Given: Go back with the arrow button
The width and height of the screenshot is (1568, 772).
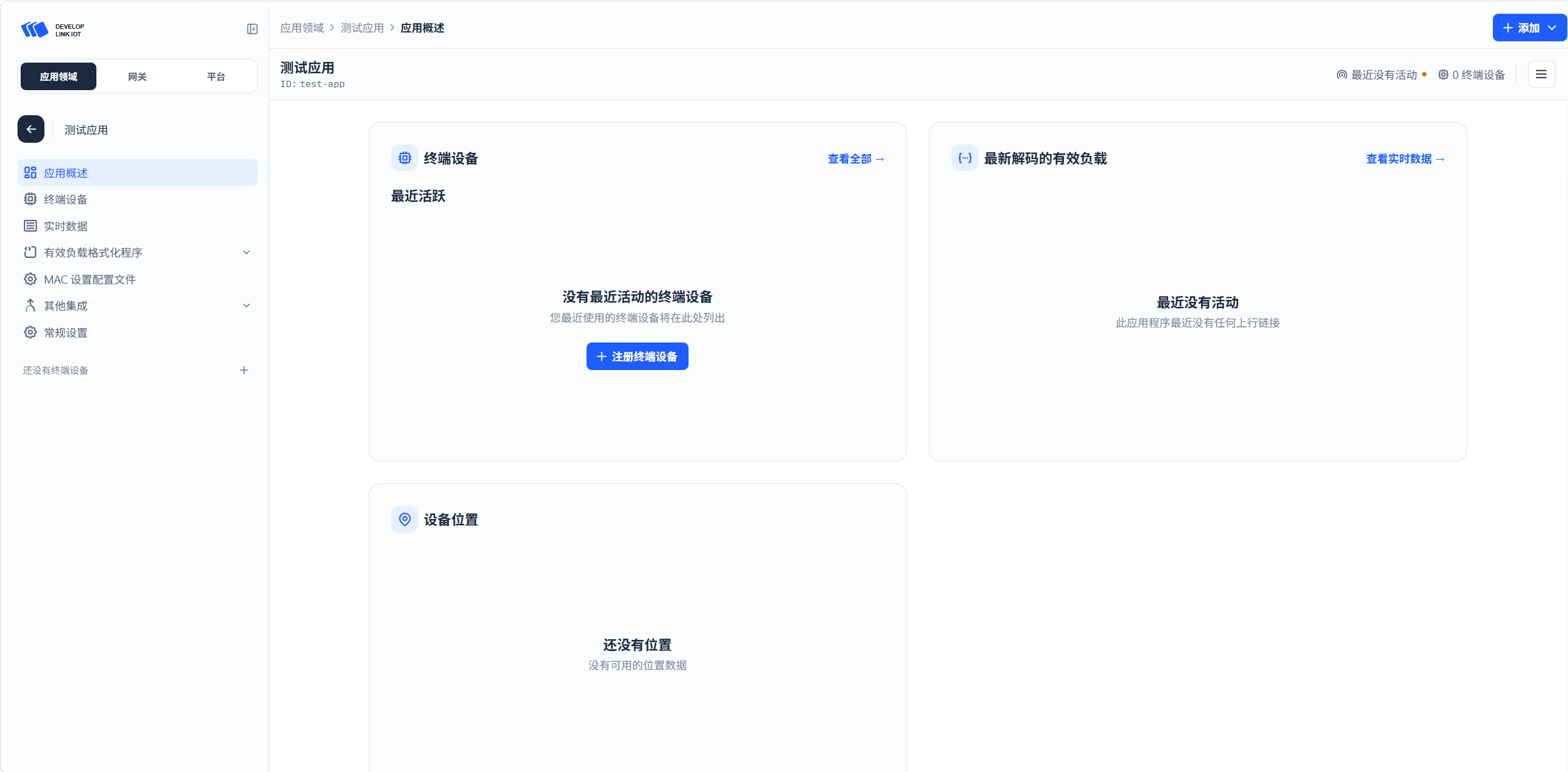Looking at the screenshot, I should tap(31, 129).
